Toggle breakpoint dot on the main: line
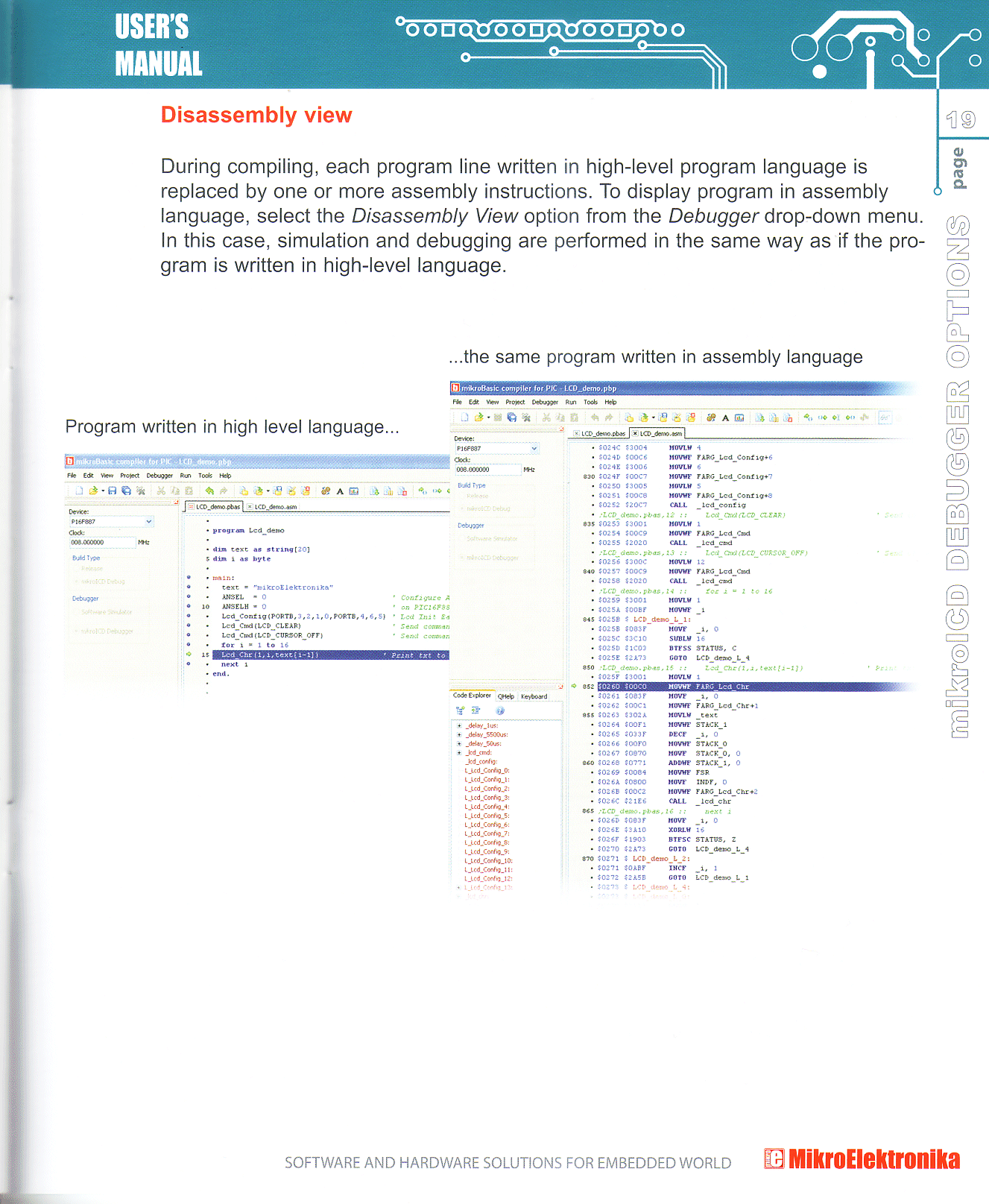Image resolution: width=989 pixels, height=1204 pixels. (189, 578)
